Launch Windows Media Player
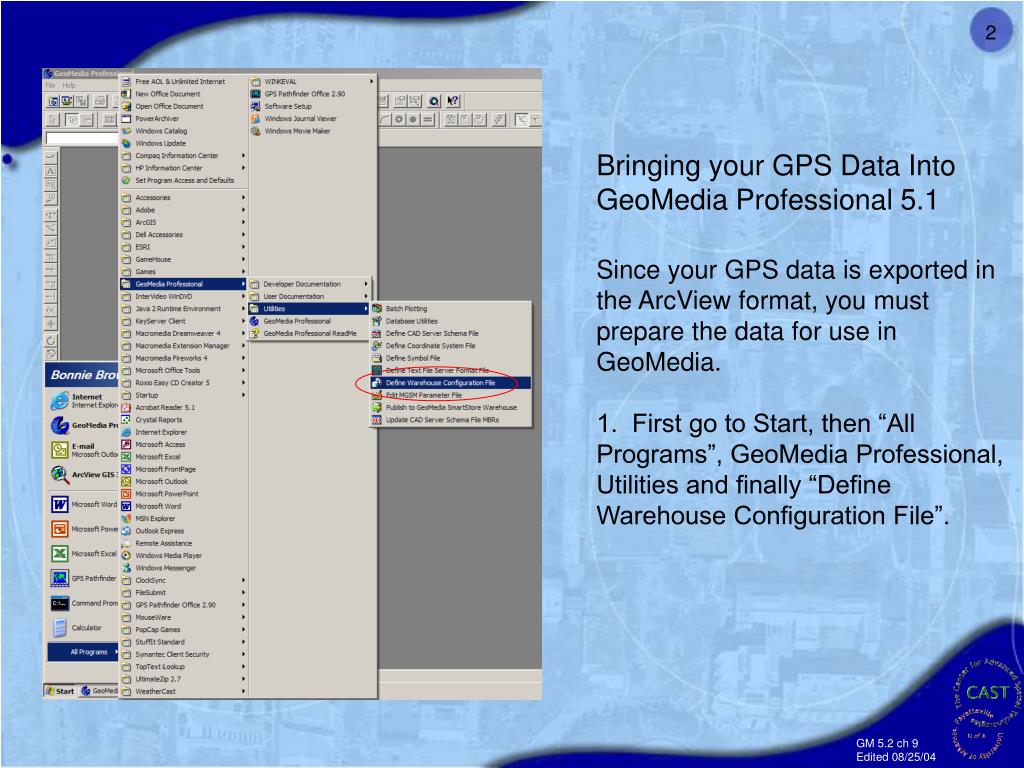Image resolution: width=1024 pixels, height=768 pixels. pos(184,556)
